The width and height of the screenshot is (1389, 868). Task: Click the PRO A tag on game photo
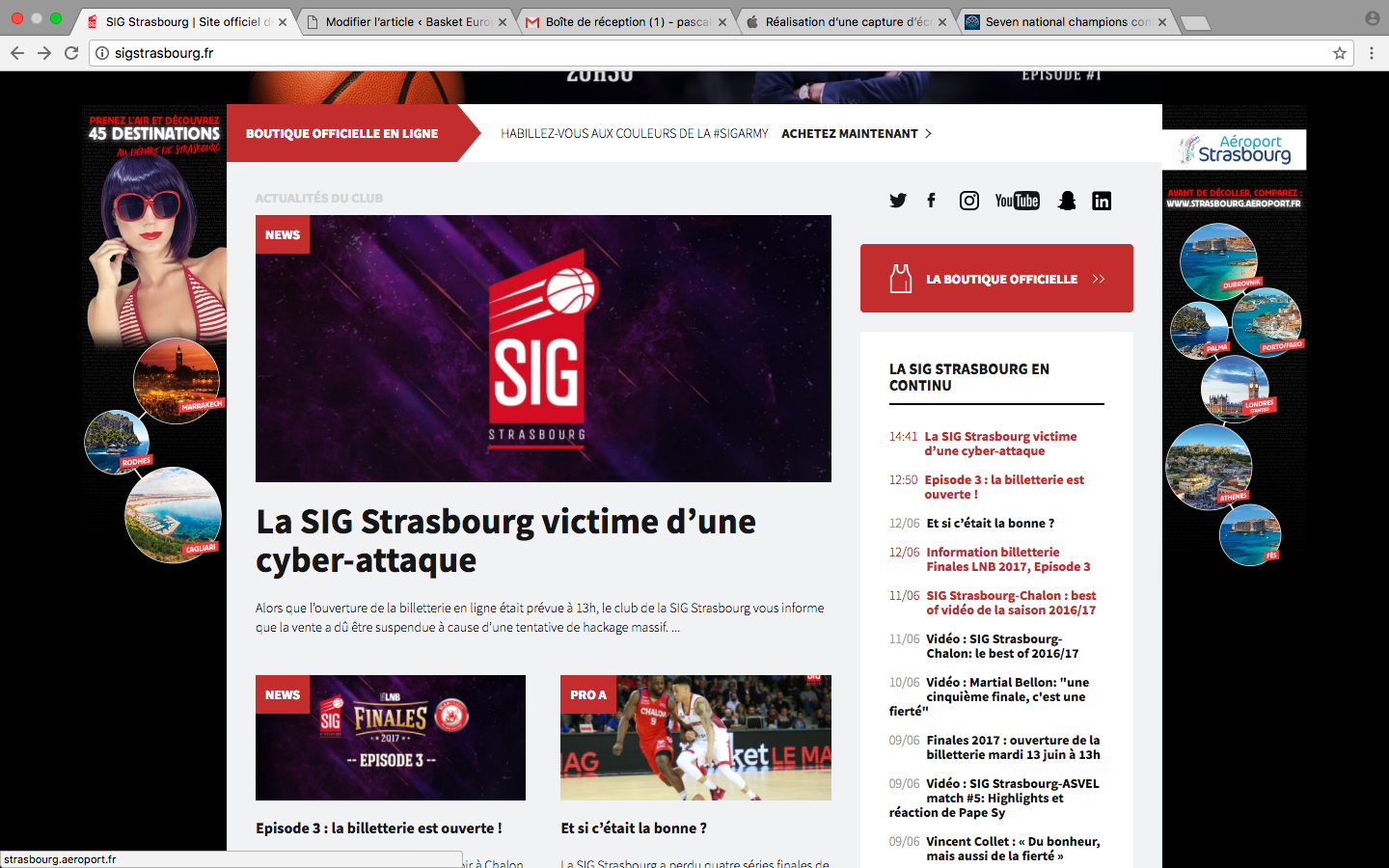pyautogui.click(x=588, y=694)
